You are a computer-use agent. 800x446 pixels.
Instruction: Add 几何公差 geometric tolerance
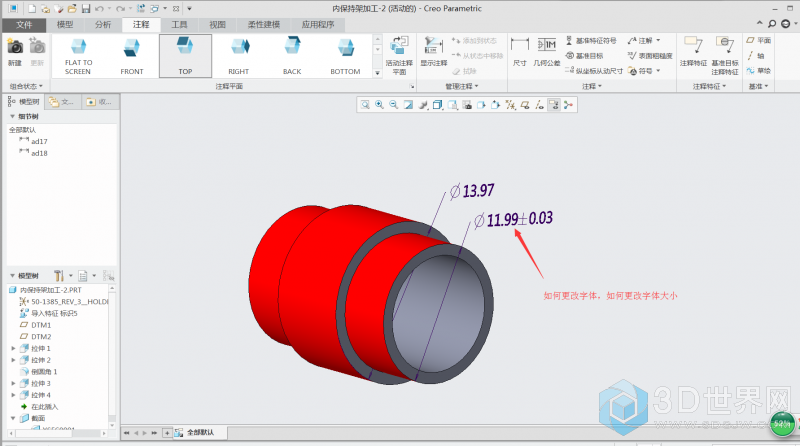coord(546,53)
